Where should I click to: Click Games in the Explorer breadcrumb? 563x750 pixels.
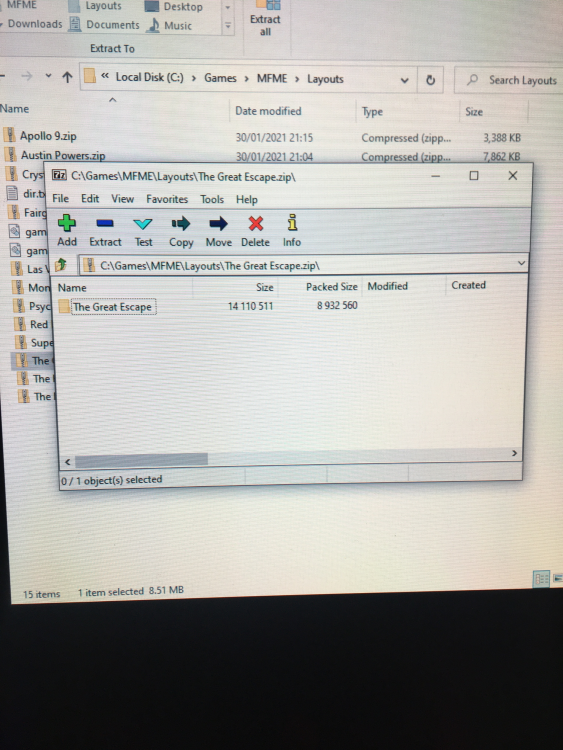click(220, 78)
